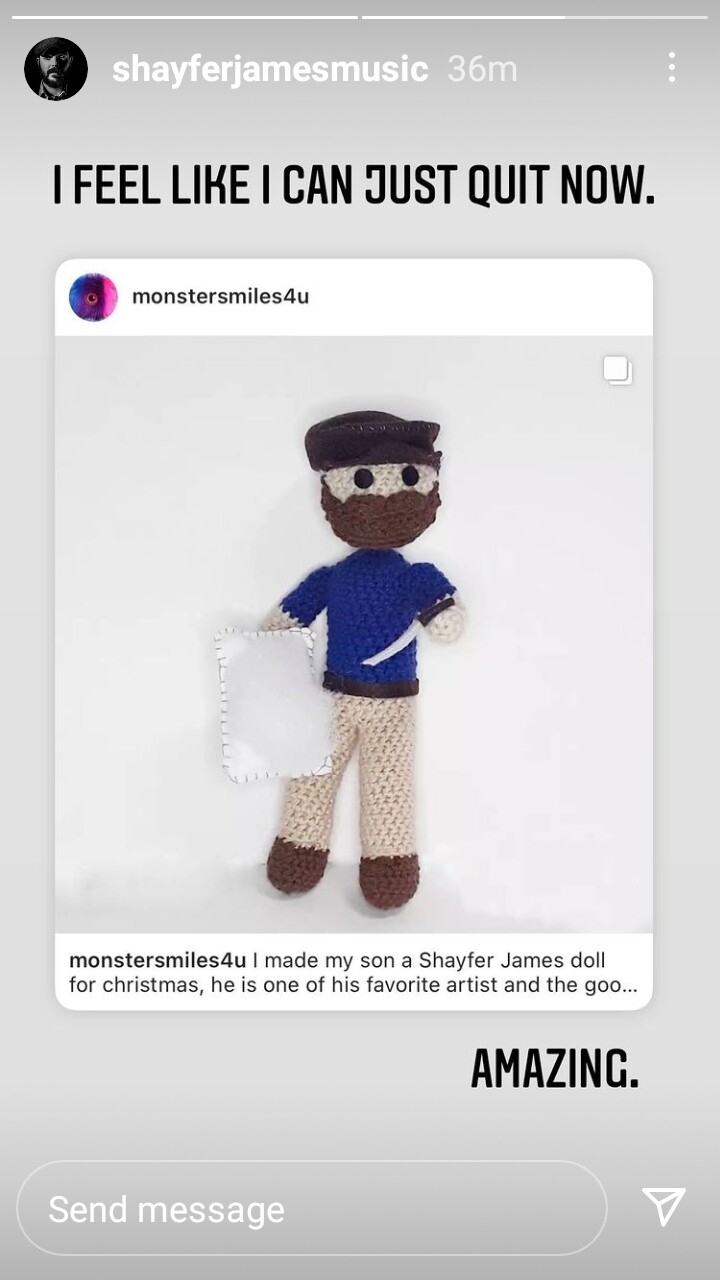Tap the AMAZING. text sticker
Image resolution: width=720 pixels, height=1280 pixels.
pyautogui.click(x=554, y=1069)
